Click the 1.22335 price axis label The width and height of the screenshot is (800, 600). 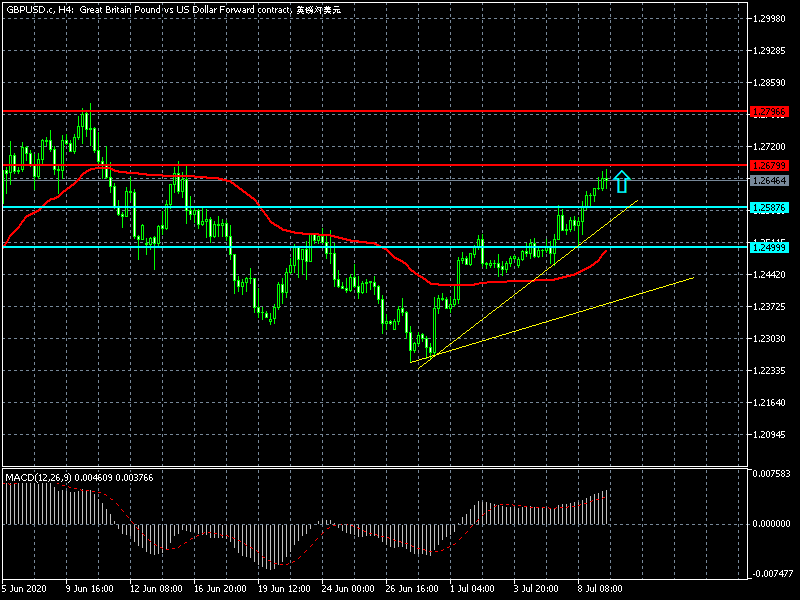[769, 370]
